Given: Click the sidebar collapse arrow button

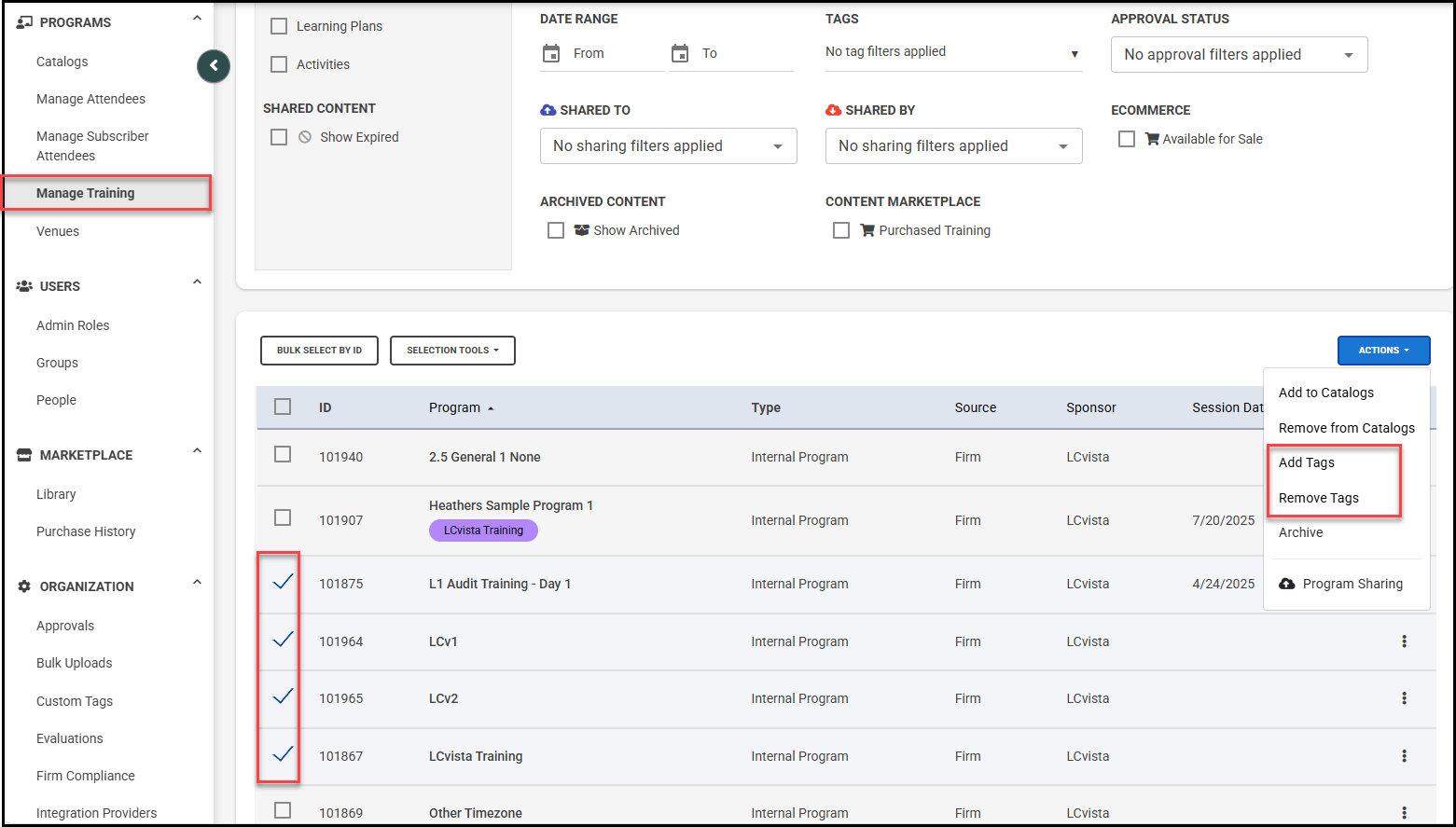Looking at the screenshot, I should pos(214,65).
